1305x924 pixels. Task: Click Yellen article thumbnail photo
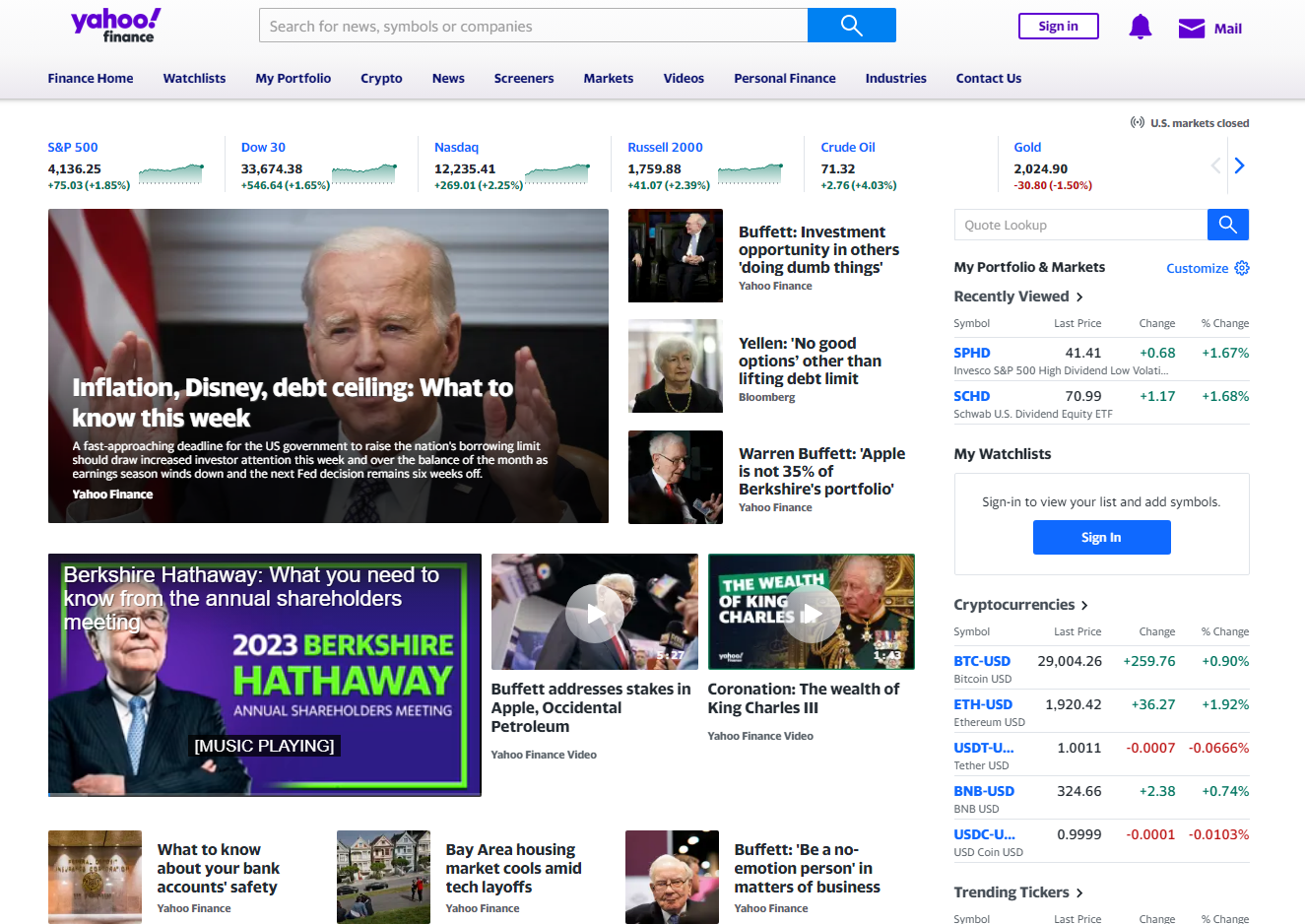(x=676, y=365)
